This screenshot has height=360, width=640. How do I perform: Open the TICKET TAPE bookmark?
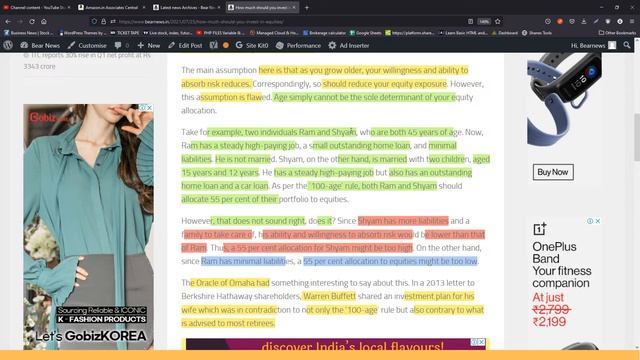pos(124,33)
